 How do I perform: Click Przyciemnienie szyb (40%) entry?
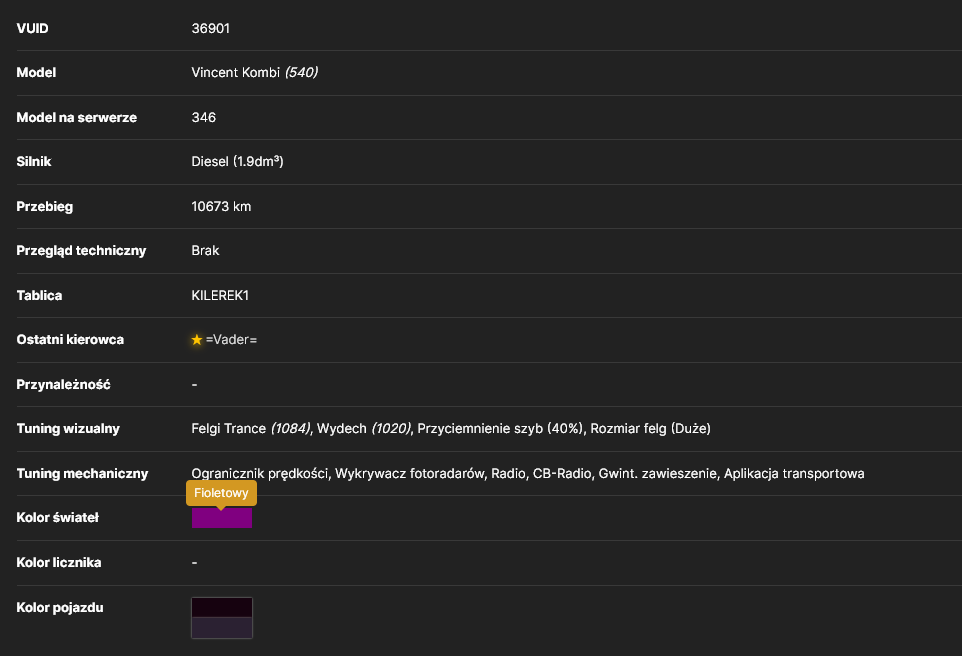[x=500, y=428]
